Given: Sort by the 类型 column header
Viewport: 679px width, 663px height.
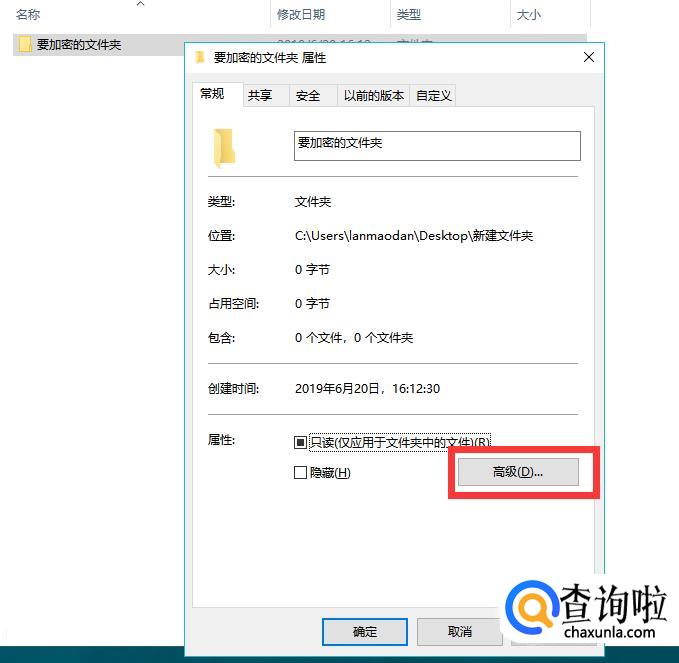Looking at the screenshot, I should [x=408, y=15].
